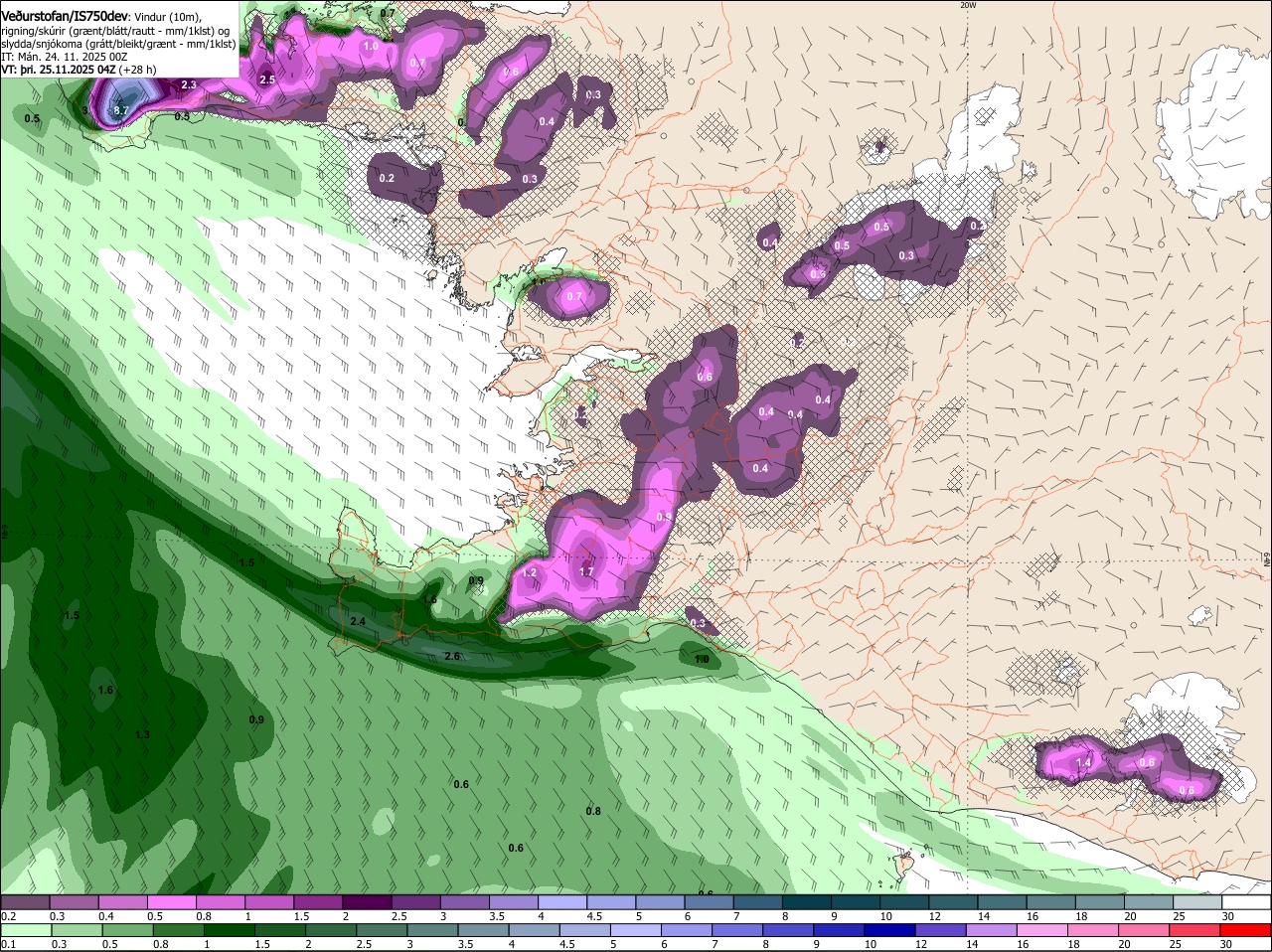1272x952 pixels.
Task: Click the 1.3 rainfall value over the sea
Action: click(142, 734)
